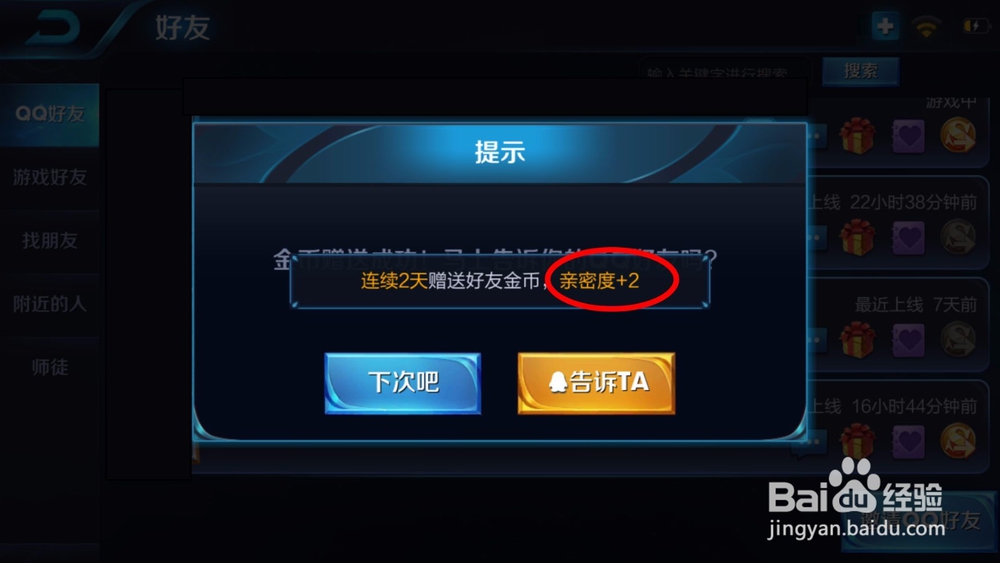
Task: Open the 找朋友 tab
Action: coord(50,240)
